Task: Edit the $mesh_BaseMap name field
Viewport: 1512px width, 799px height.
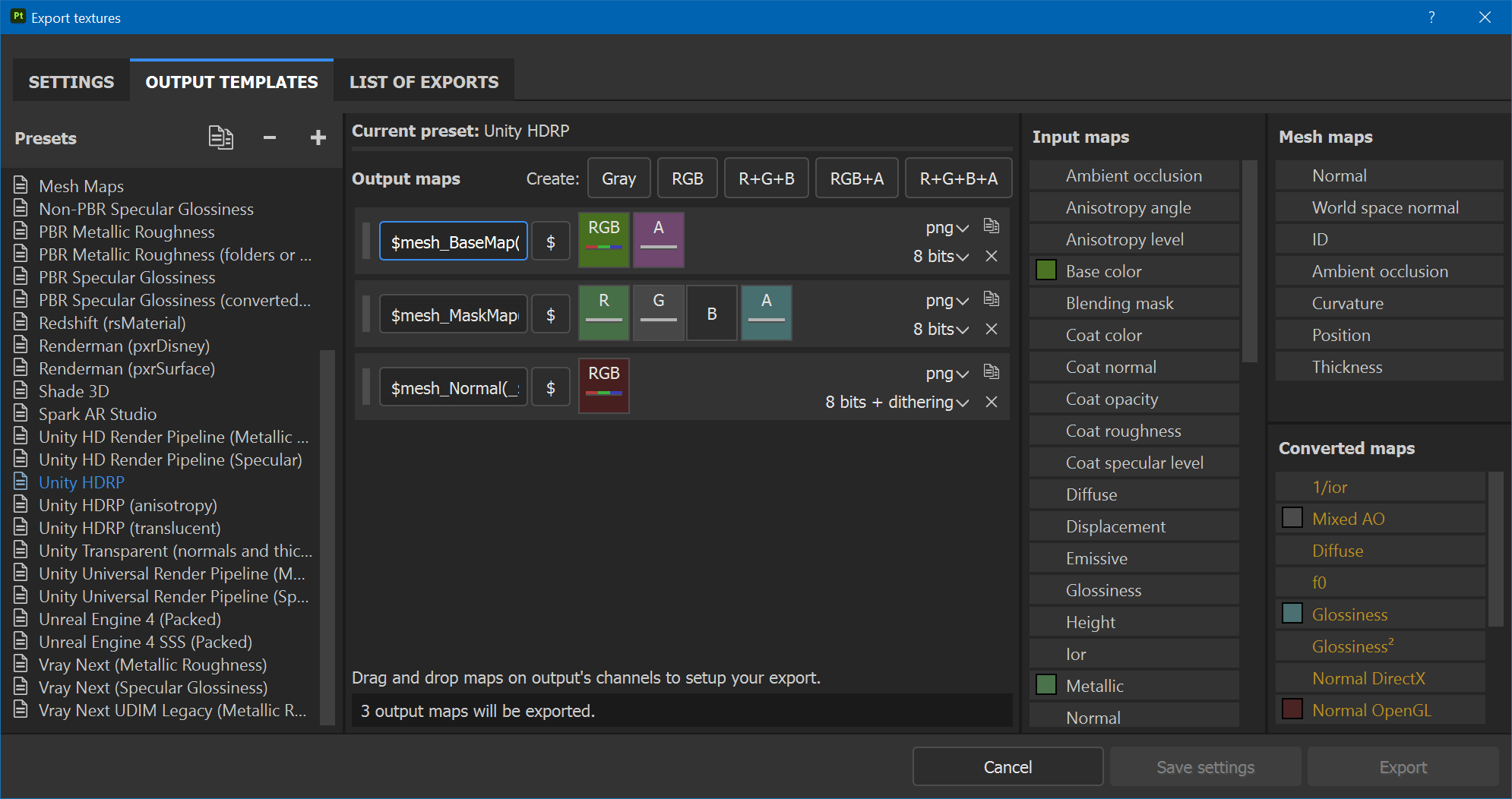Action: (x=454, y=242)
